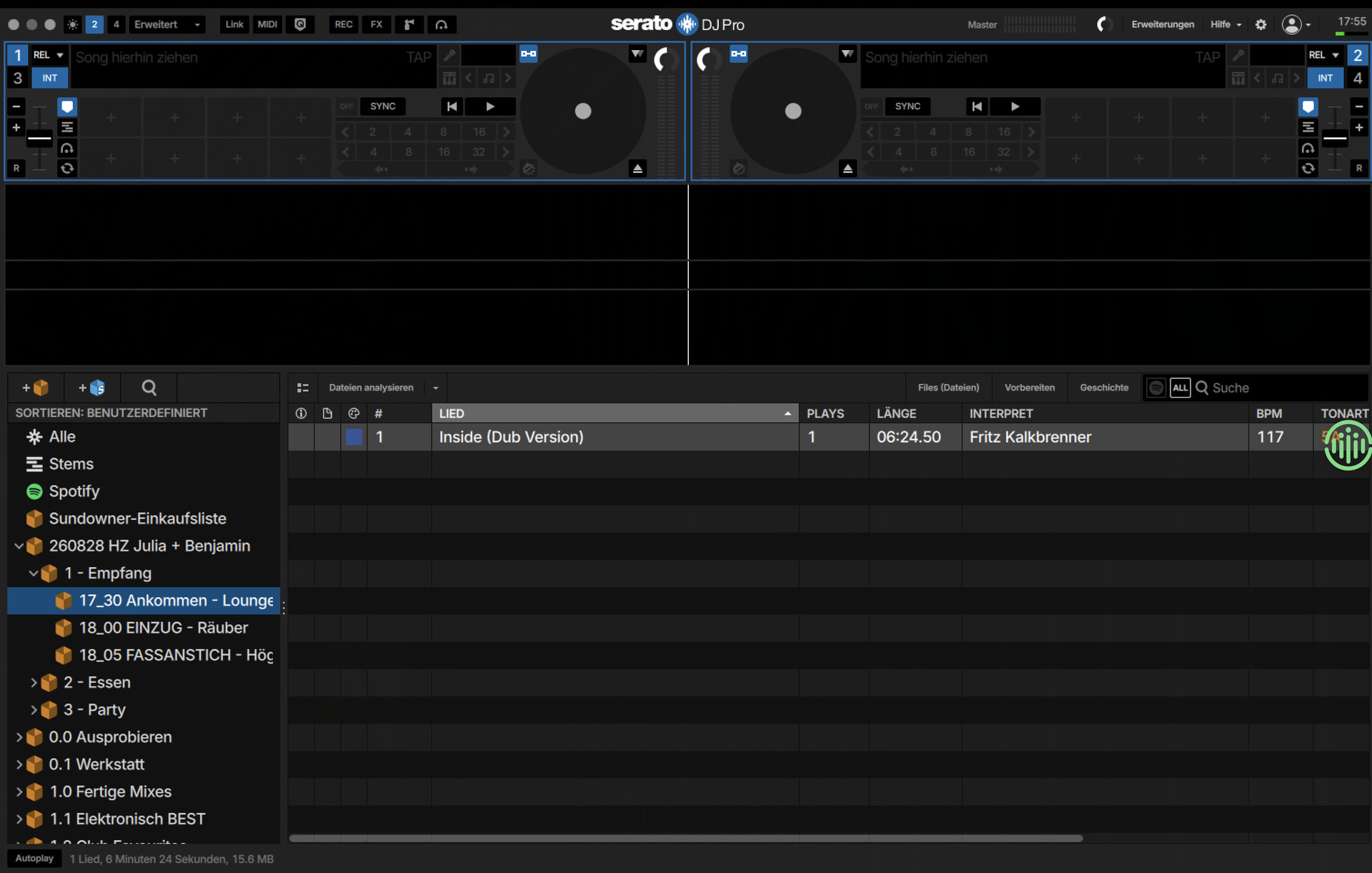Open the Vorbereiten tab
Image resolution: width=1372 pixels, height=873 pixels.
coord(1029,388)
